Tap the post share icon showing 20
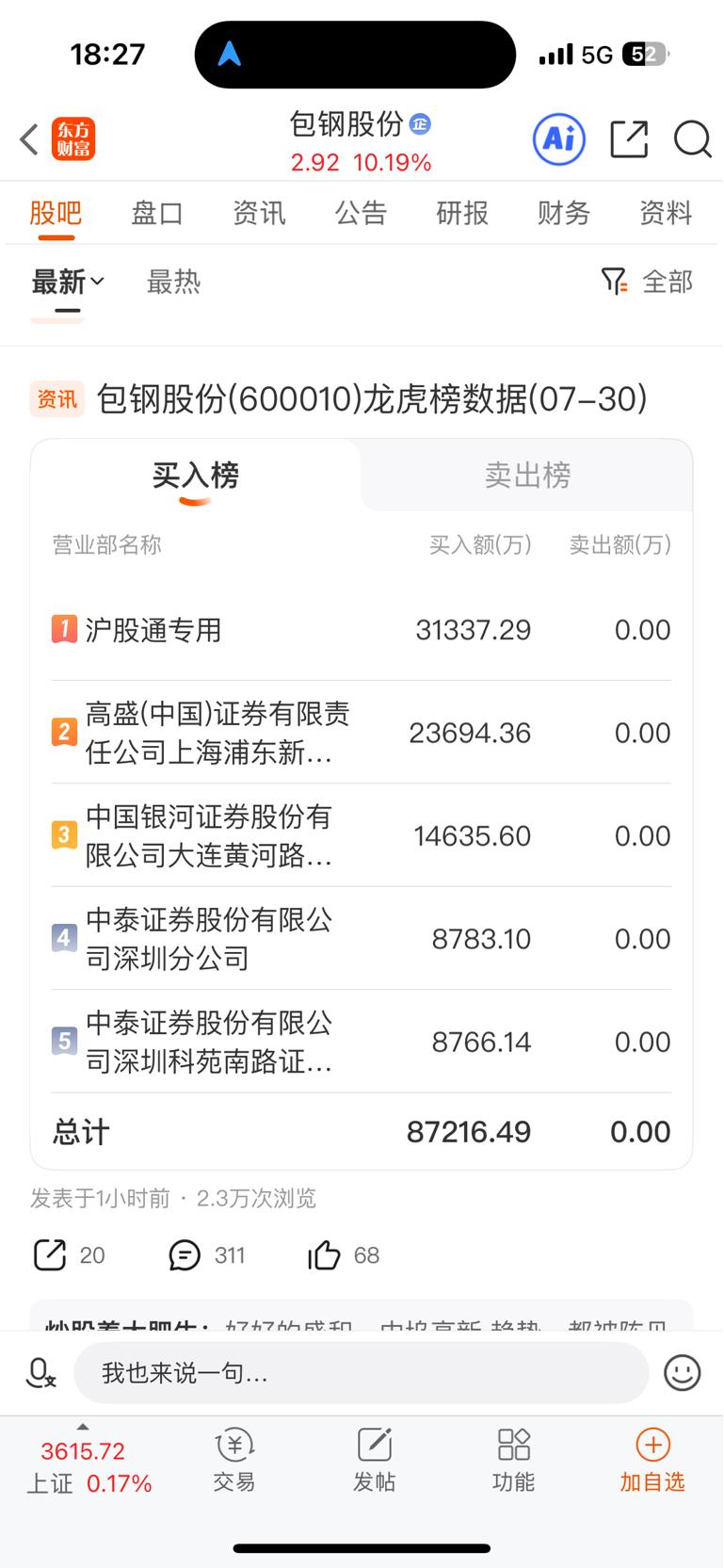724x1568 pixels. [50, 1254]
